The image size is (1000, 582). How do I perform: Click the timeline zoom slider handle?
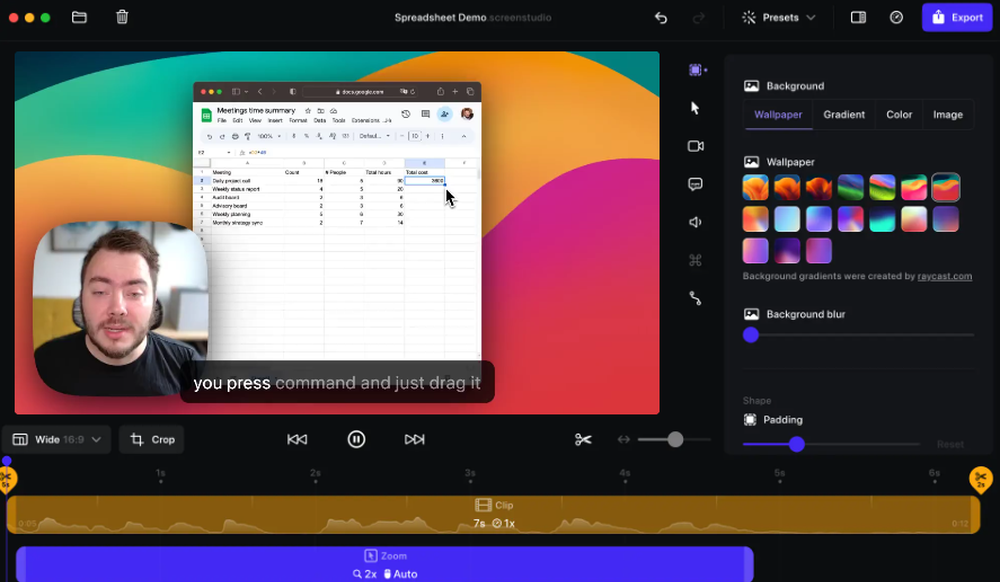pyautogui.click(x=675, y=439)
